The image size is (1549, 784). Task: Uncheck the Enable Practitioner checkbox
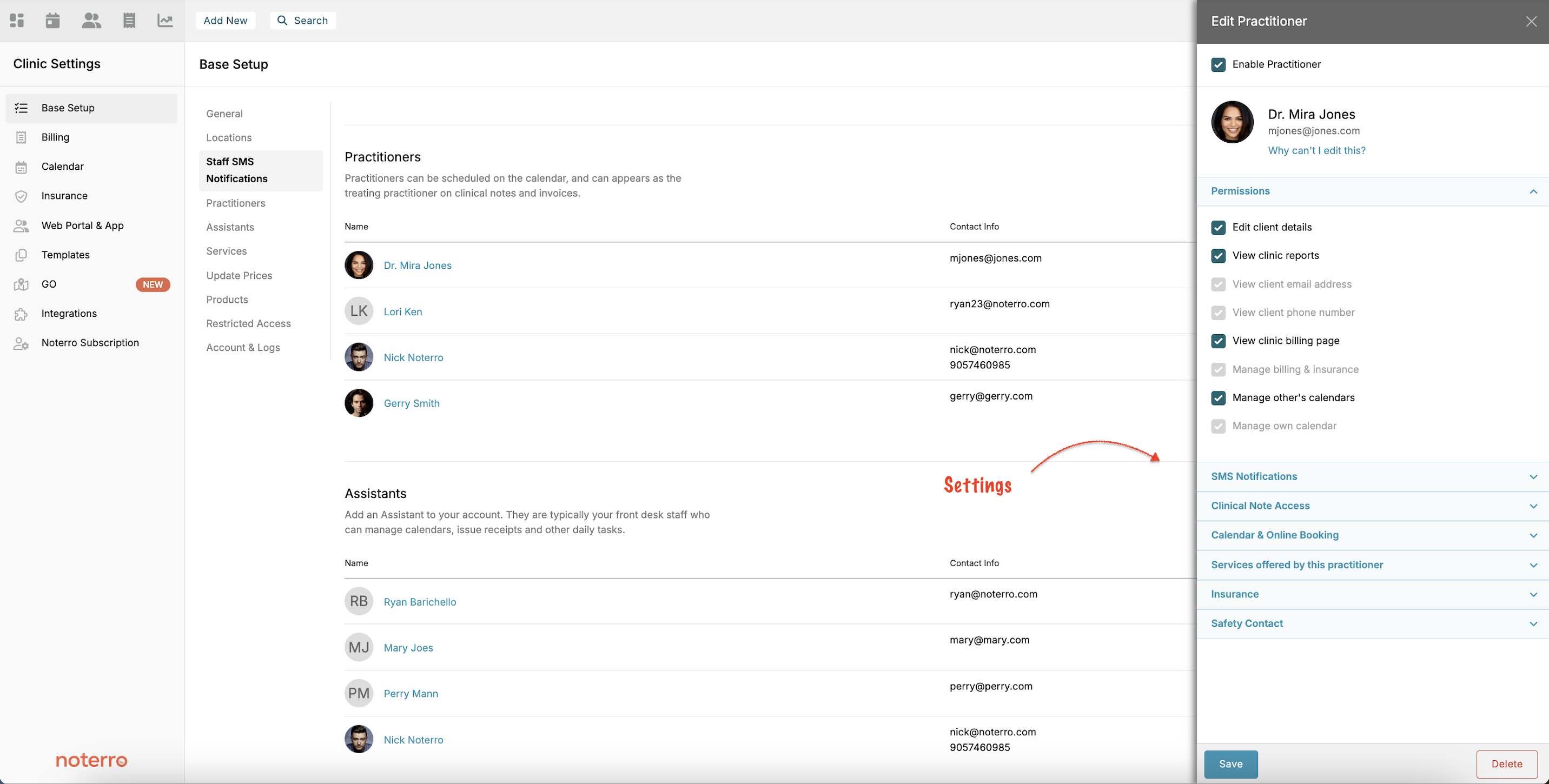click(x=1219, y=64)
